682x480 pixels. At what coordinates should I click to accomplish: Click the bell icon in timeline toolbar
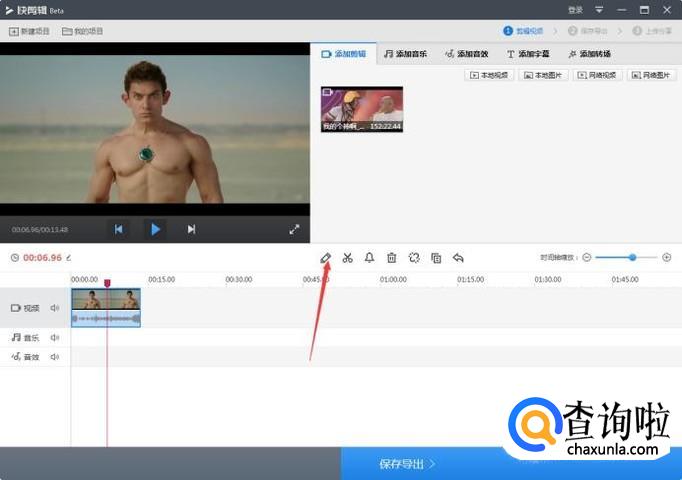(x=369, y=258)
